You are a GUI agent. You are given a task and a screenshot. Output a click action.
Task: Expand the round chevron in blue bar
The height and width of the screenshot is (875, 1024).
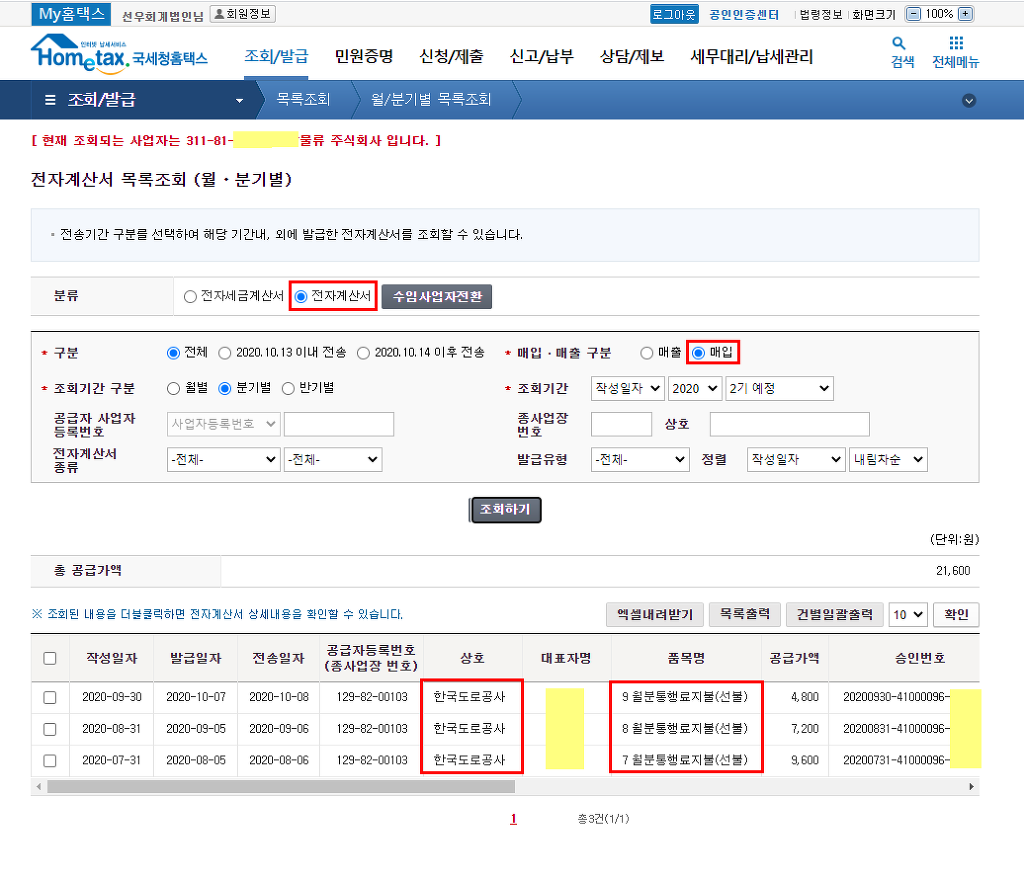point(969,101)
